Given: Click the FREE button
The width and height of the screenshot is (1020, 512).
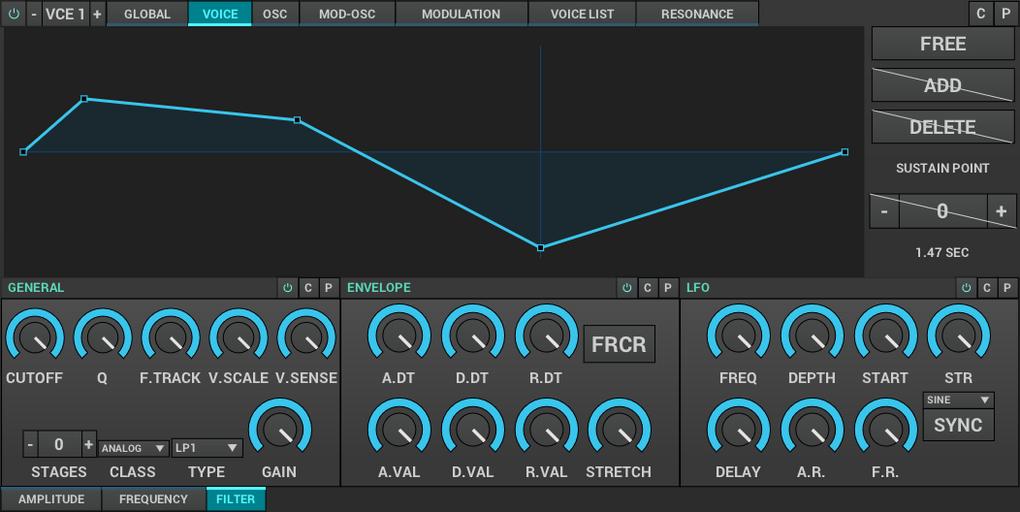Looking at the screenshot, I should click(943, 44).
